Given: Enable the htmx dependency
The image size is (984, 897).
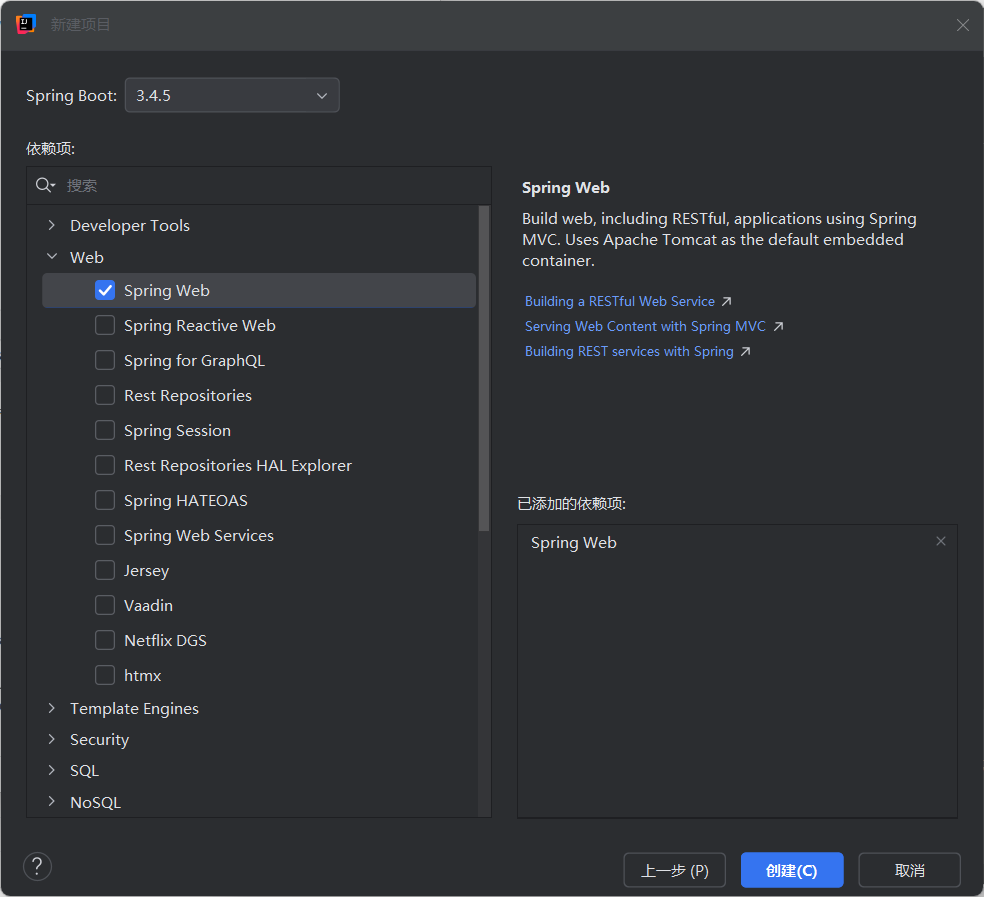Looking at the screenshot, I should (105, 675).
